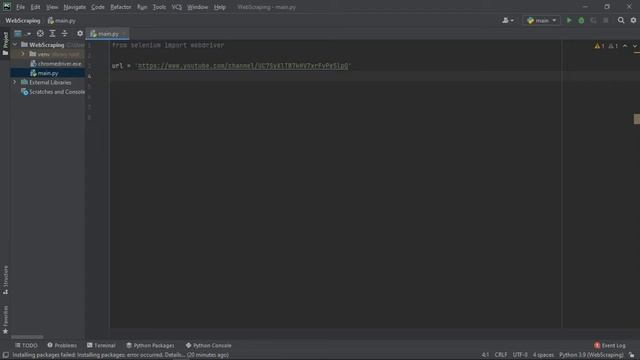Screen dimensions: 640x360
Task: Open the Terminal tool window
Action: [101, 345]
